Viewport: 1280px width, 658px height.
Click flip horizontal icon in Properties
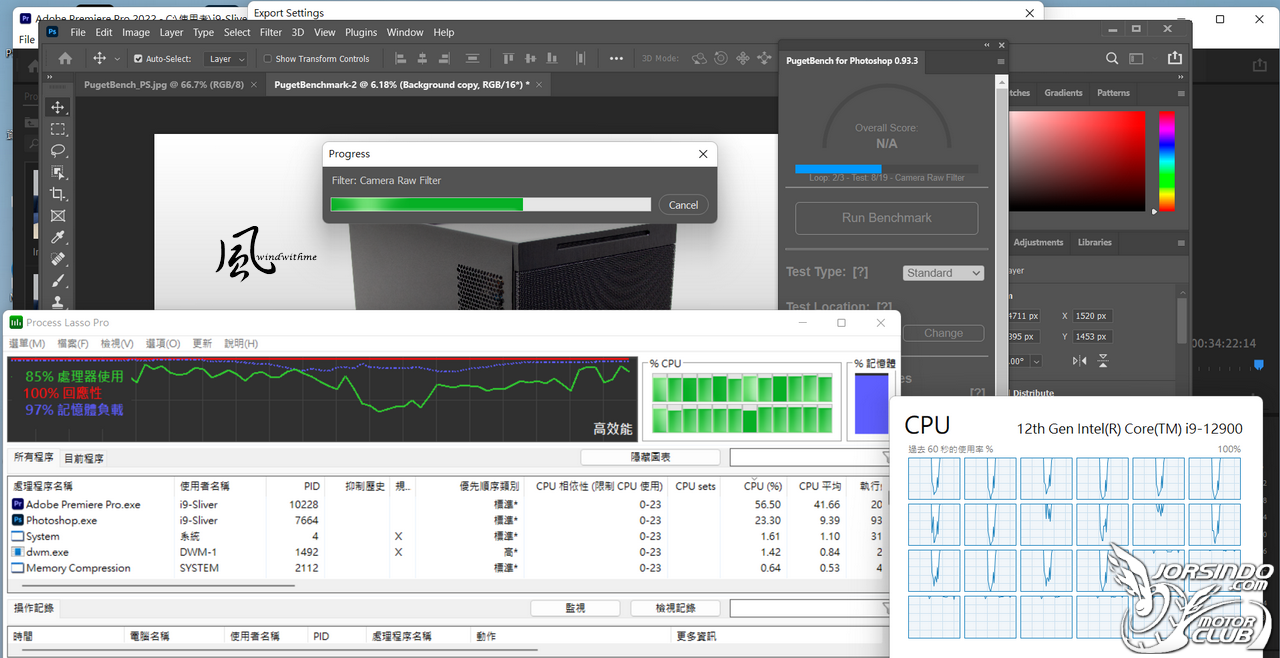1079,361
